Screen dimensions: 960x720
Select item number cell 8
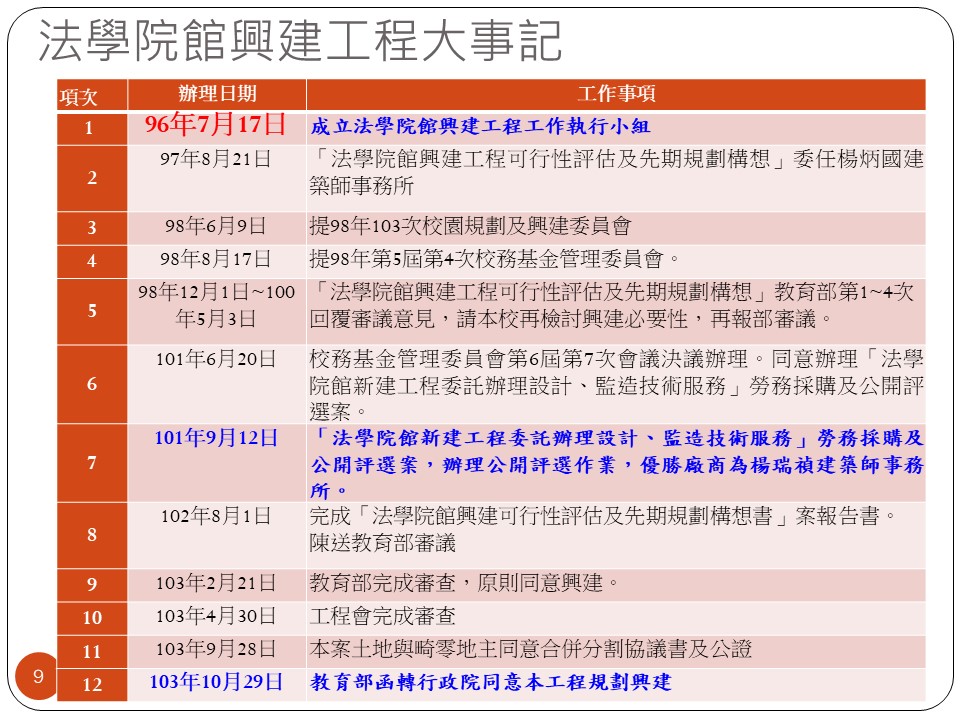pos(92,535)
